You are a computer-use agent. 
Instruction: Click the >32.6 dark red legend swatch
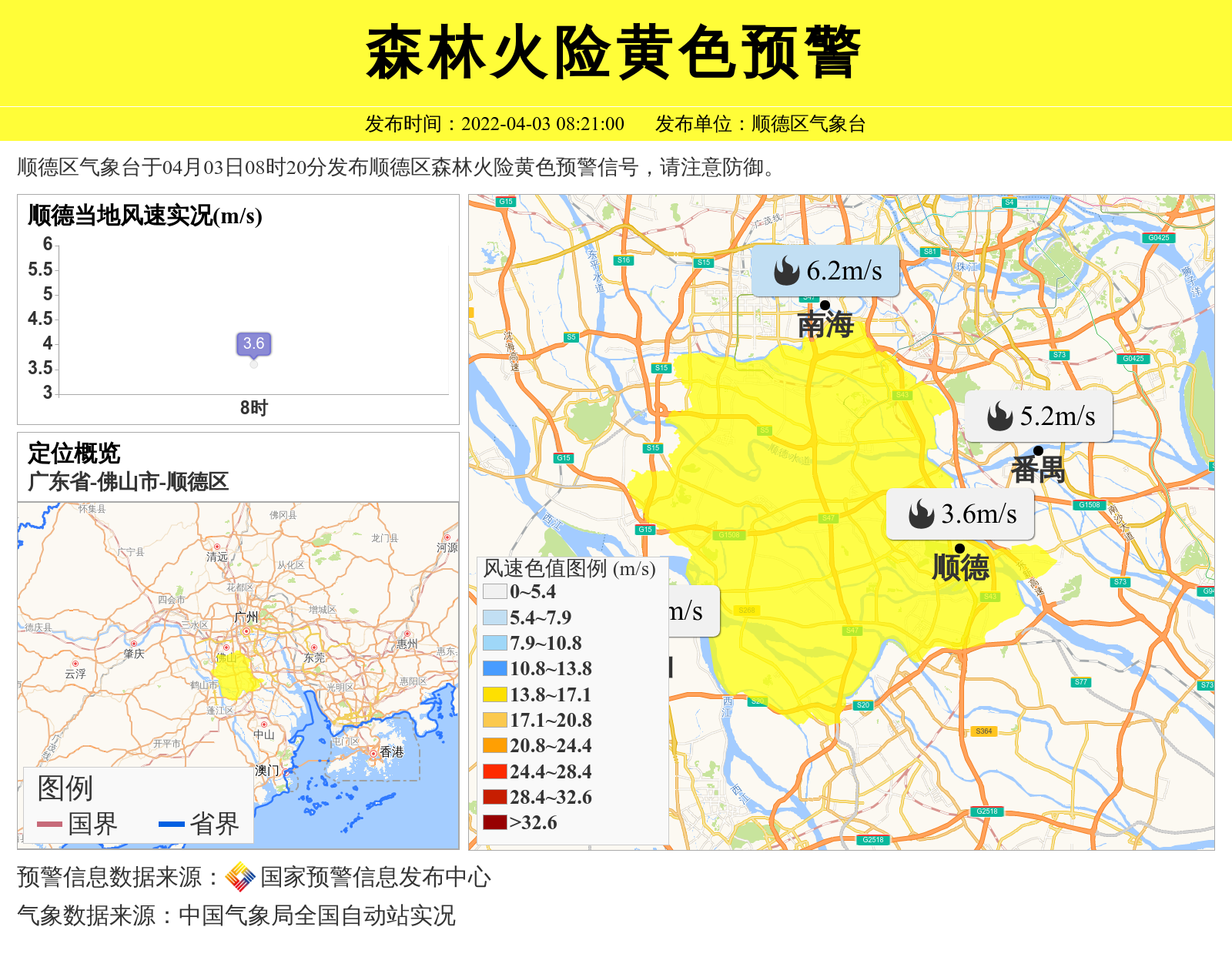pyautogui.click(x=494, y=822)
